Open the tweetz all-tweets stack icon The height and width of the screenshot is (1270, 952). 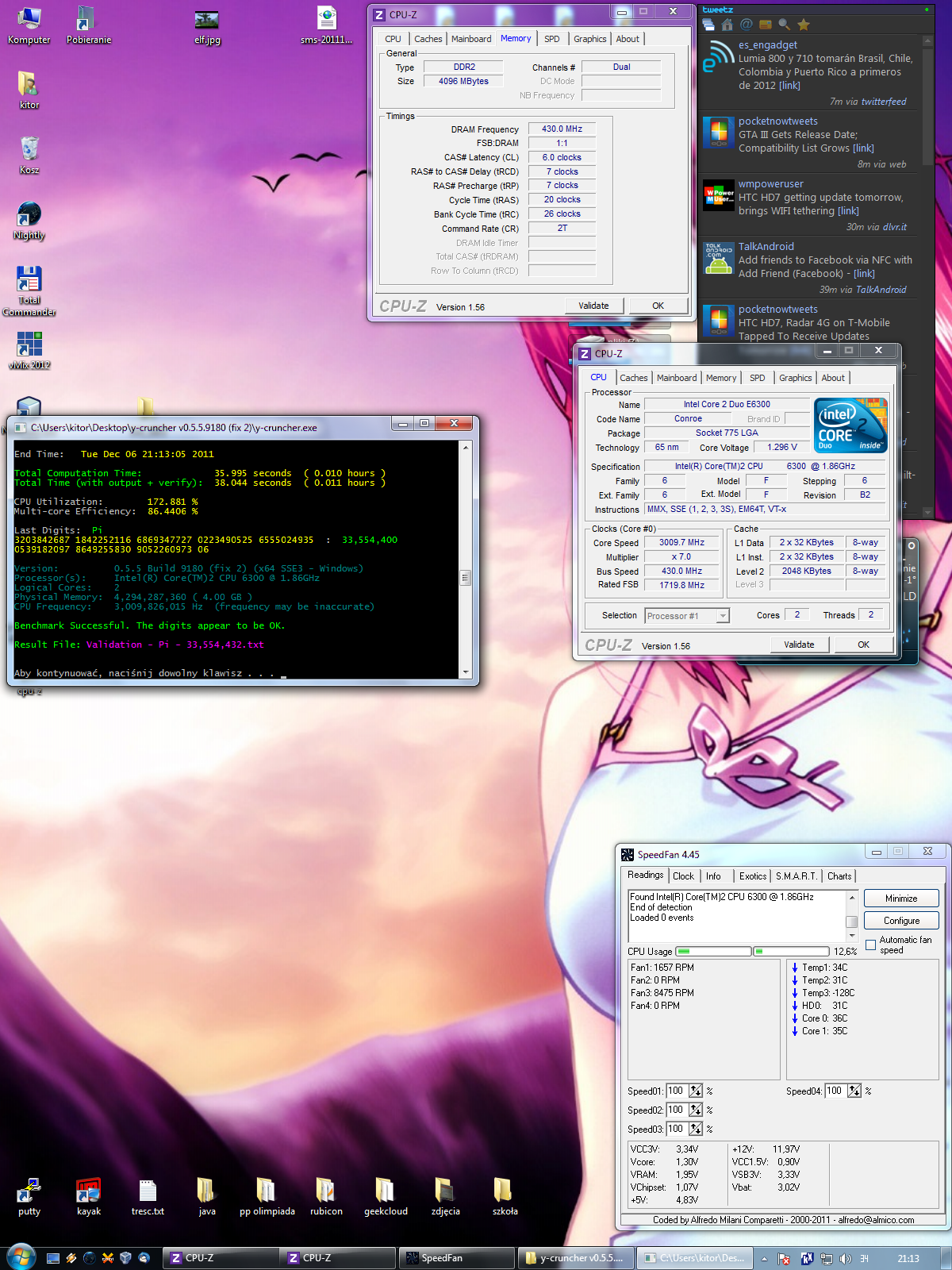coord(708,25)
